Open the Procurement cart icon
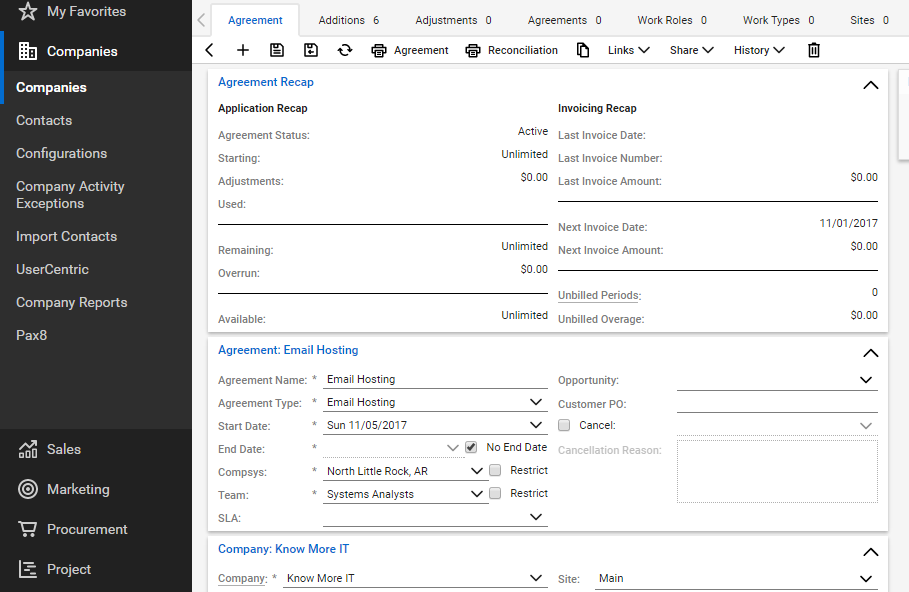 28,529
